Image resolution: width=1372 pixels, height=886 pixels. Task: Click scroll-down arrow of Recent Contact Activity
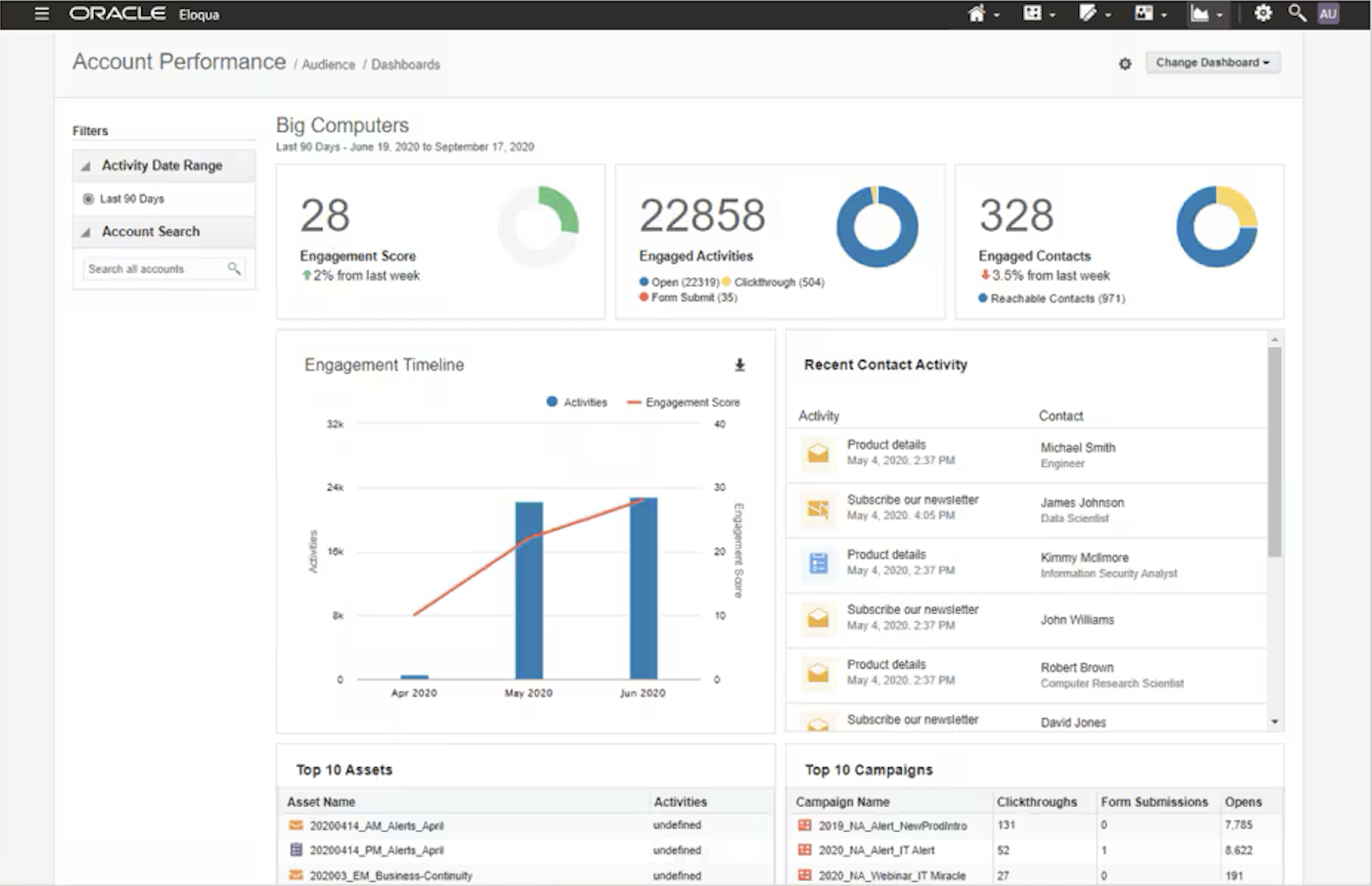coord(1274,721)
